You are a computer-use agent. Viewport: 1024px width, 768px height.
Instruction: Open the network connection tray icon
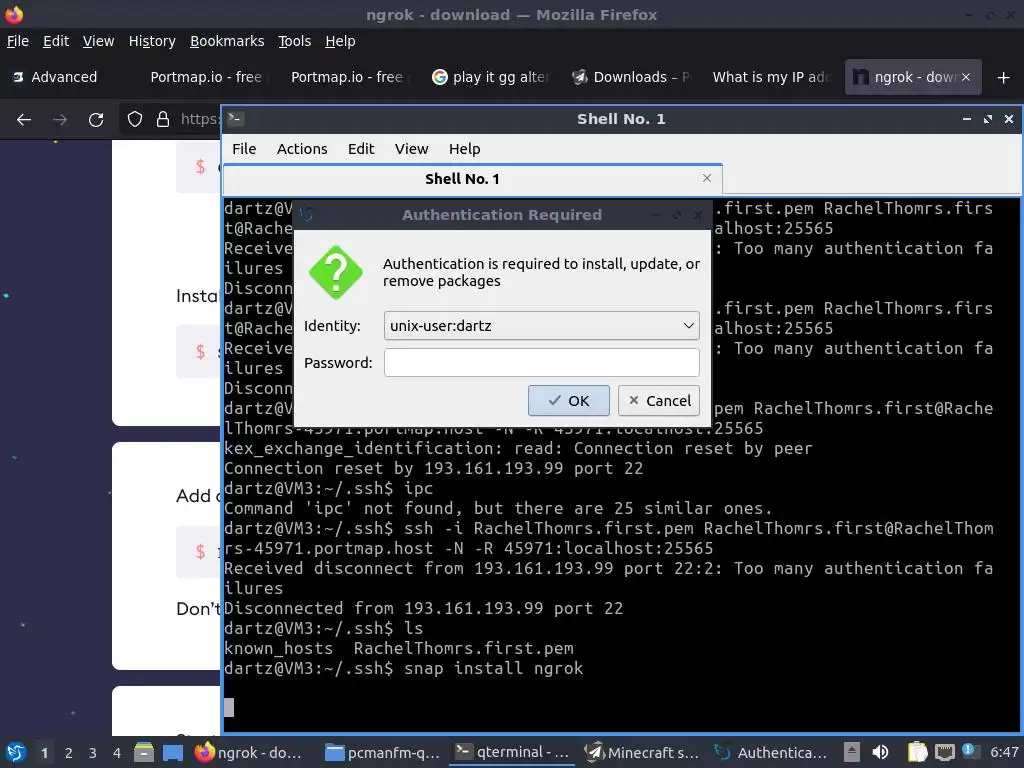(944, 752)
